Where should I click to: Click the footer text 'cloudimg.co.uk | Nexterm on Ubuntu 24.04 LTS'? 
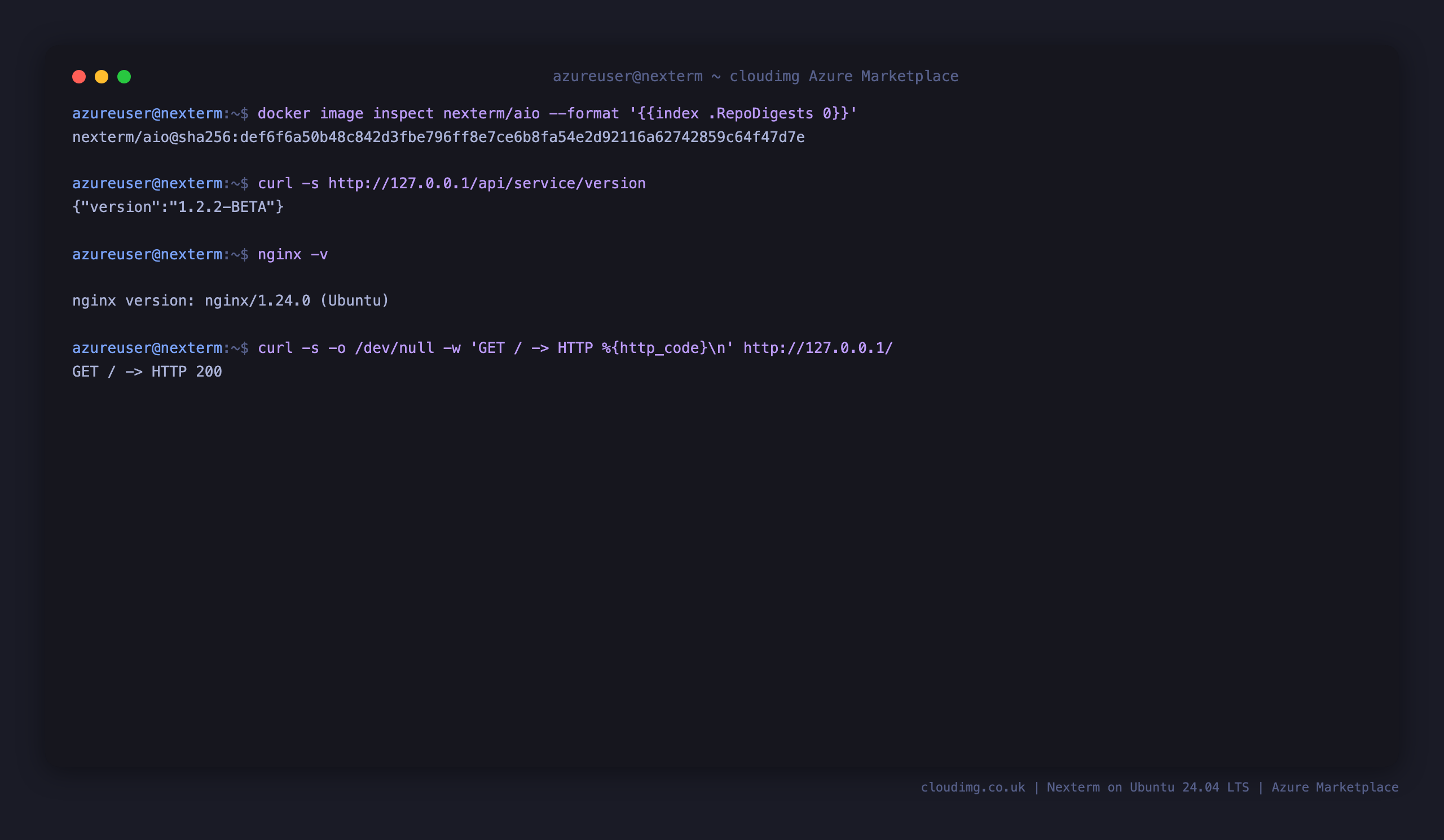pos(1085,788)
